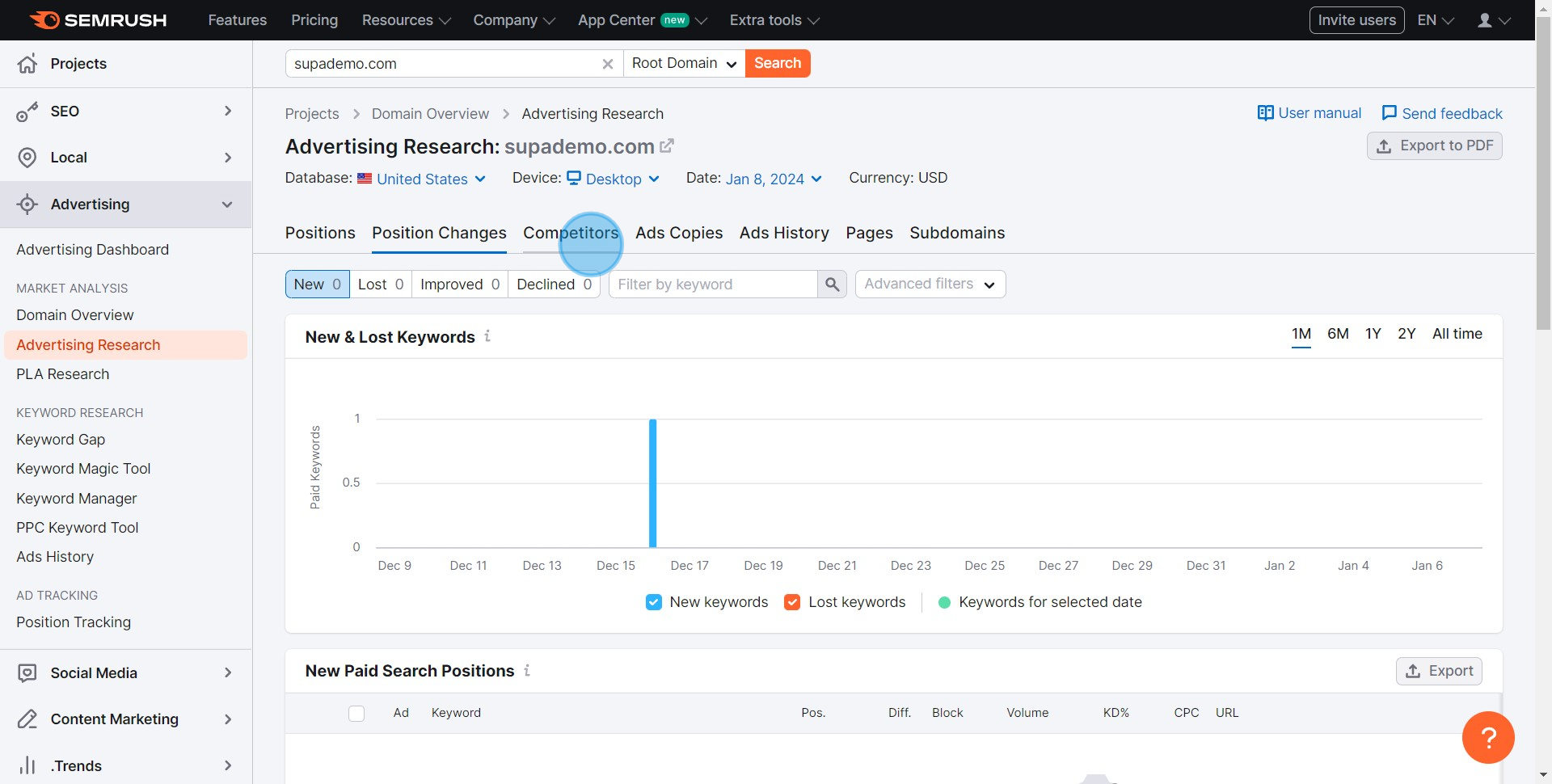This screenshot has height=784, width=1552.
Task: Select the All time range
Action: pos(1457,334)
